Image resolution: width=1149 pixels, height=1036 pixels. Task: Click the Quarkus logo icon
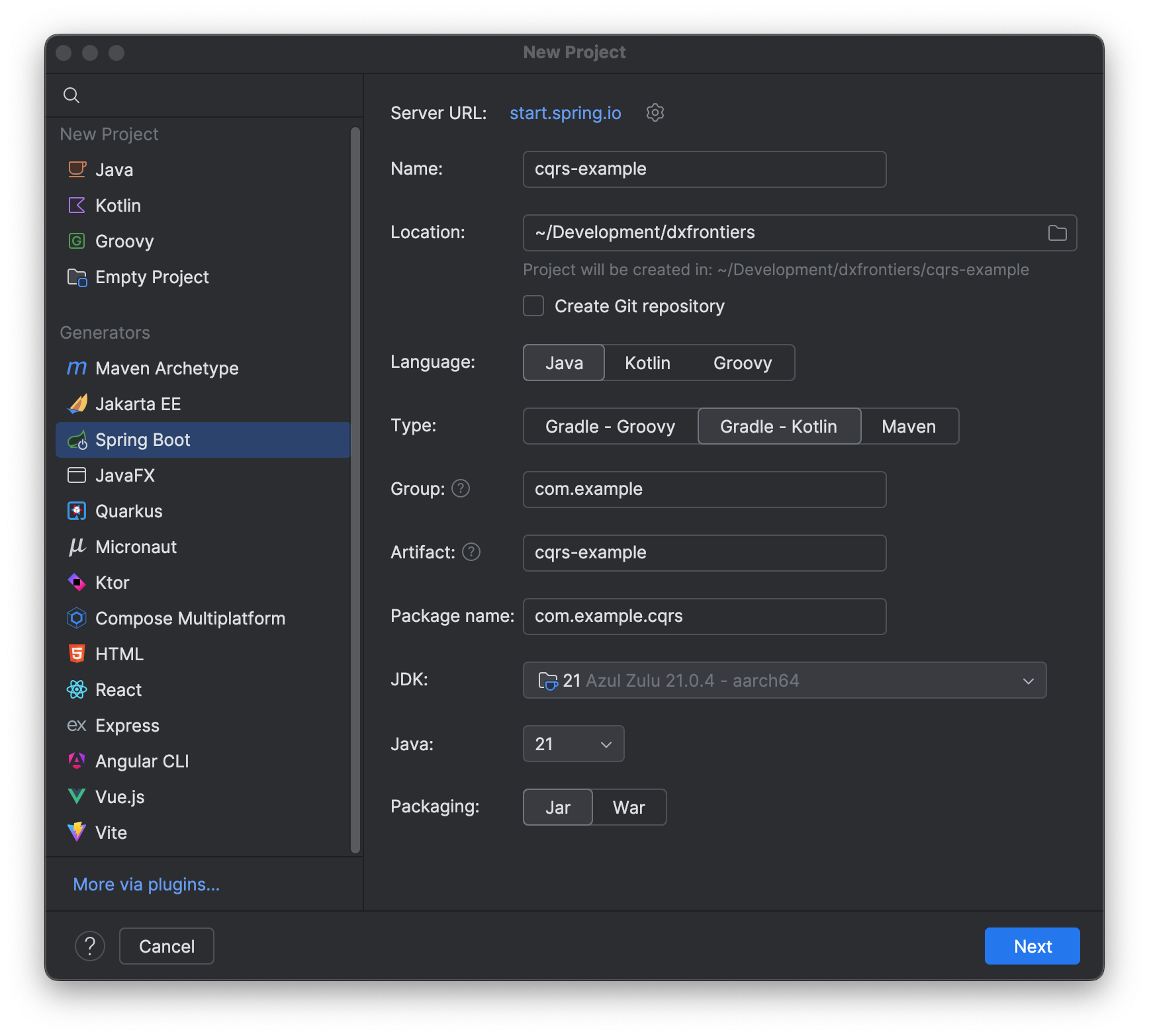(77, 511)
